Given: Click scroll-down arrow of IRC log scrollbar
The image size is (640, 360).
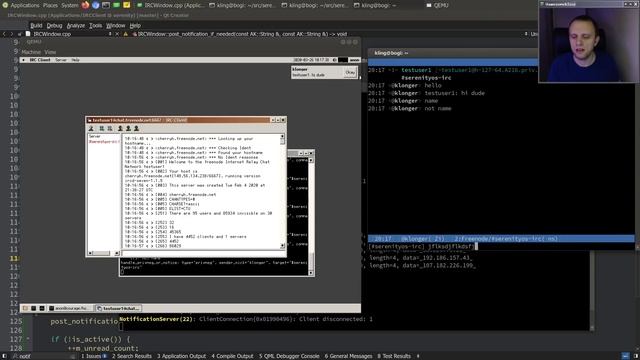Looking at the screenshot, I should pos(282,246).
